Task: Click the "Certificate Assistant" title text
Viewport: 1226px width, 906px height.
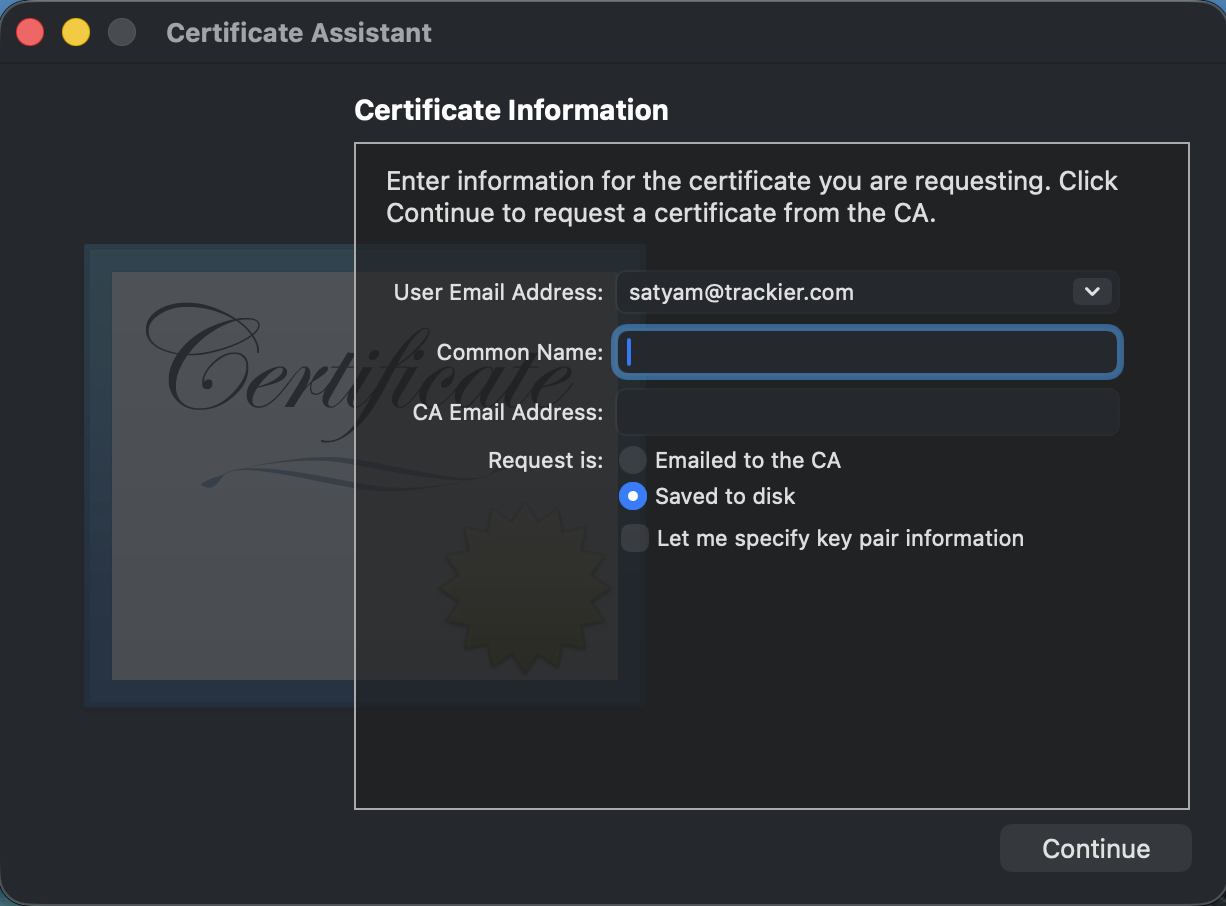Action: click(298, 32)
